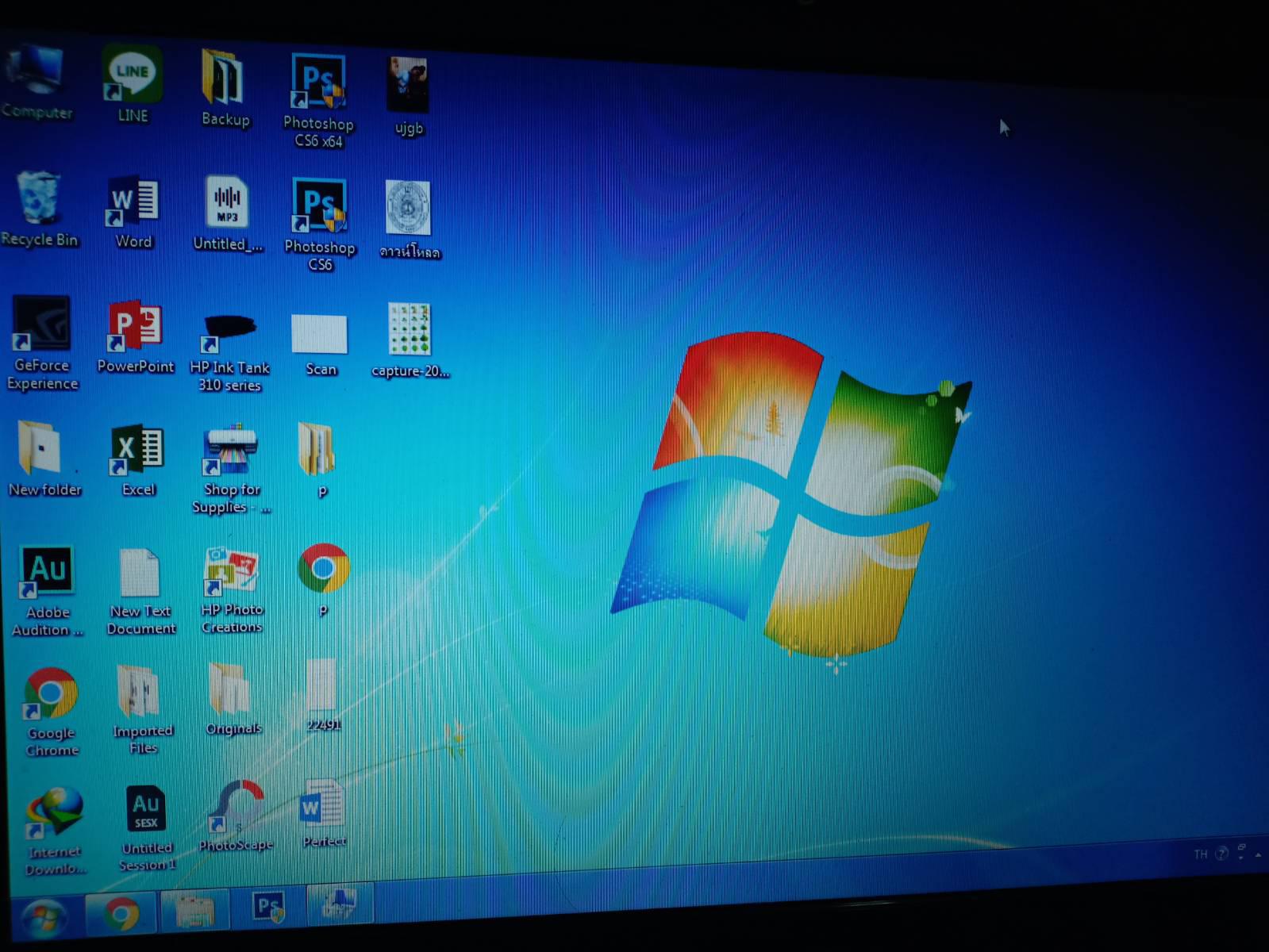Select the Chrome-icon file named p
Viewport: 1269px width, 952px height.
pos(323,580)
